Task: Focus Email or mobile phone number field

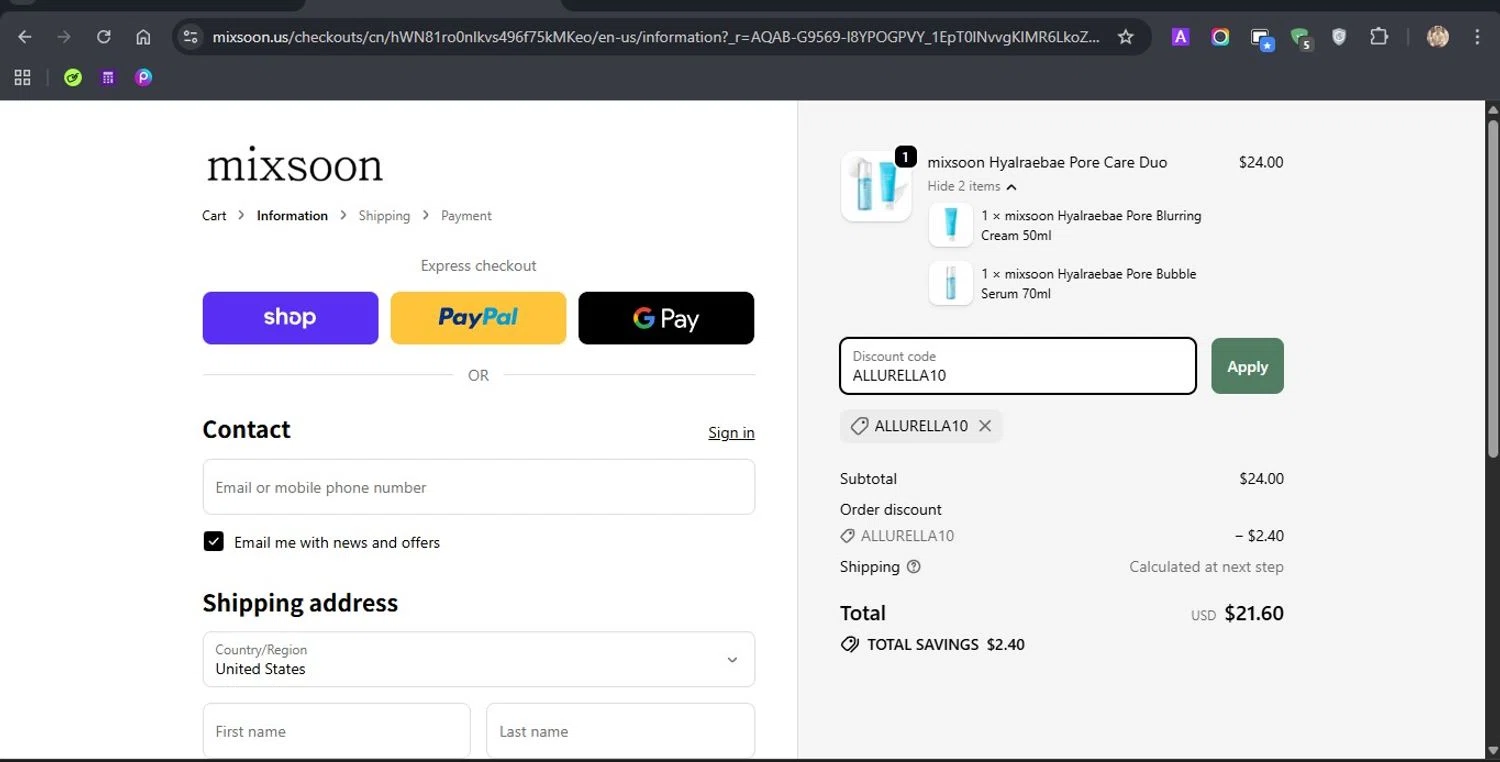Action: tap(478, 487)
